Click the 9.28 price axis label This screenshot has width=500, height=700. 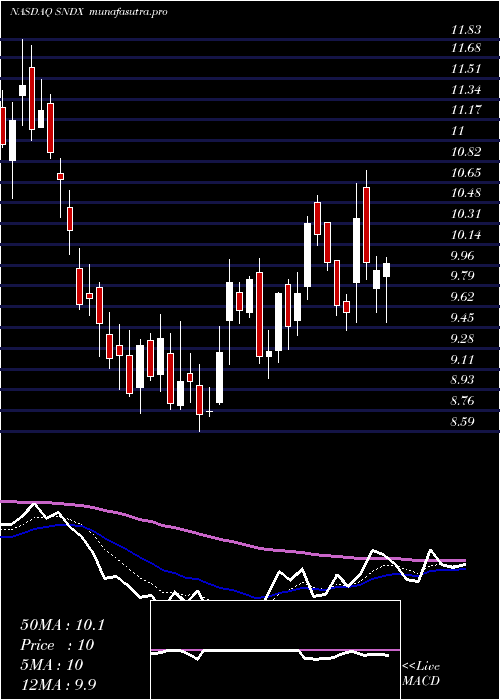(463, 338)
